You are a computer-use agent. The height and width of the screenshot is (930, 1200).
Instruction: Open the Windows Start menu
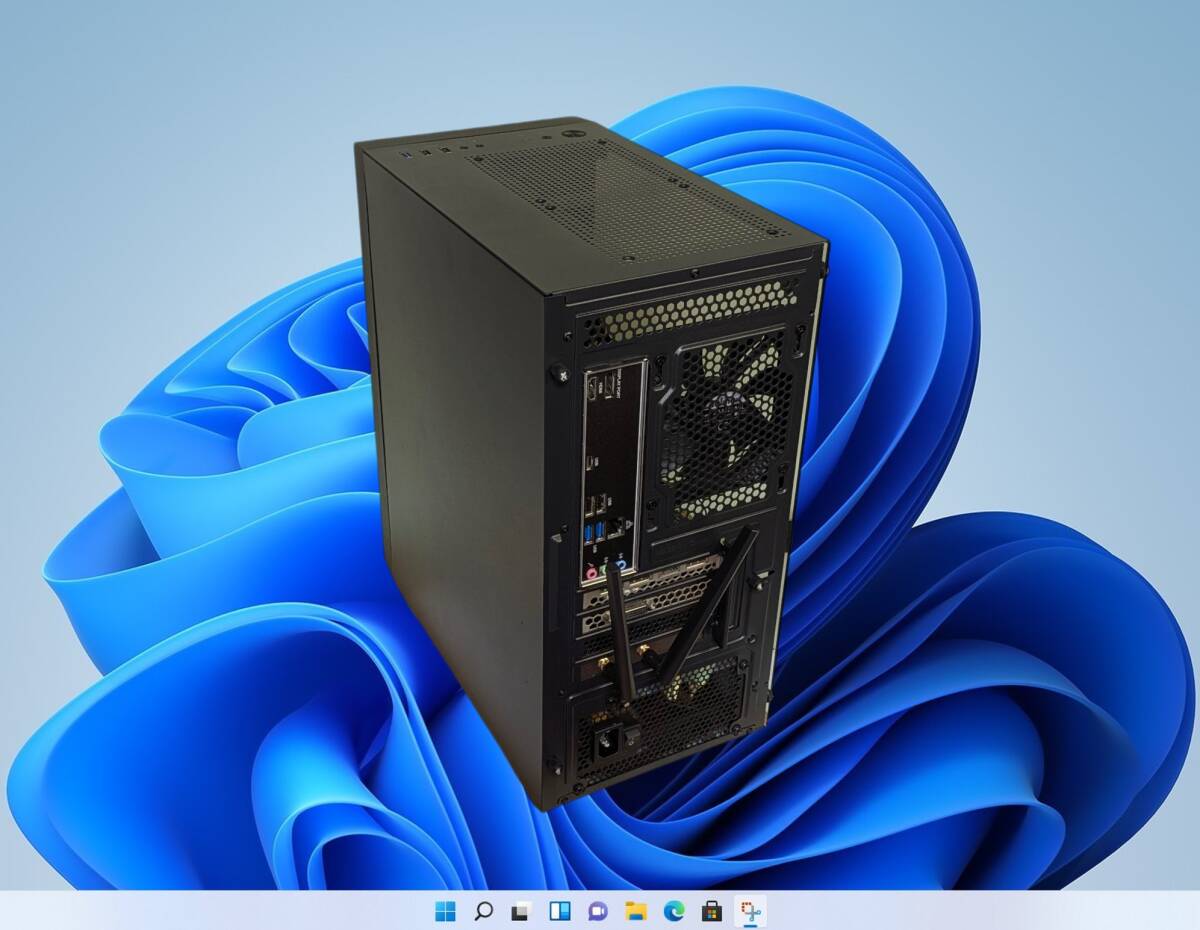point(445,911)
